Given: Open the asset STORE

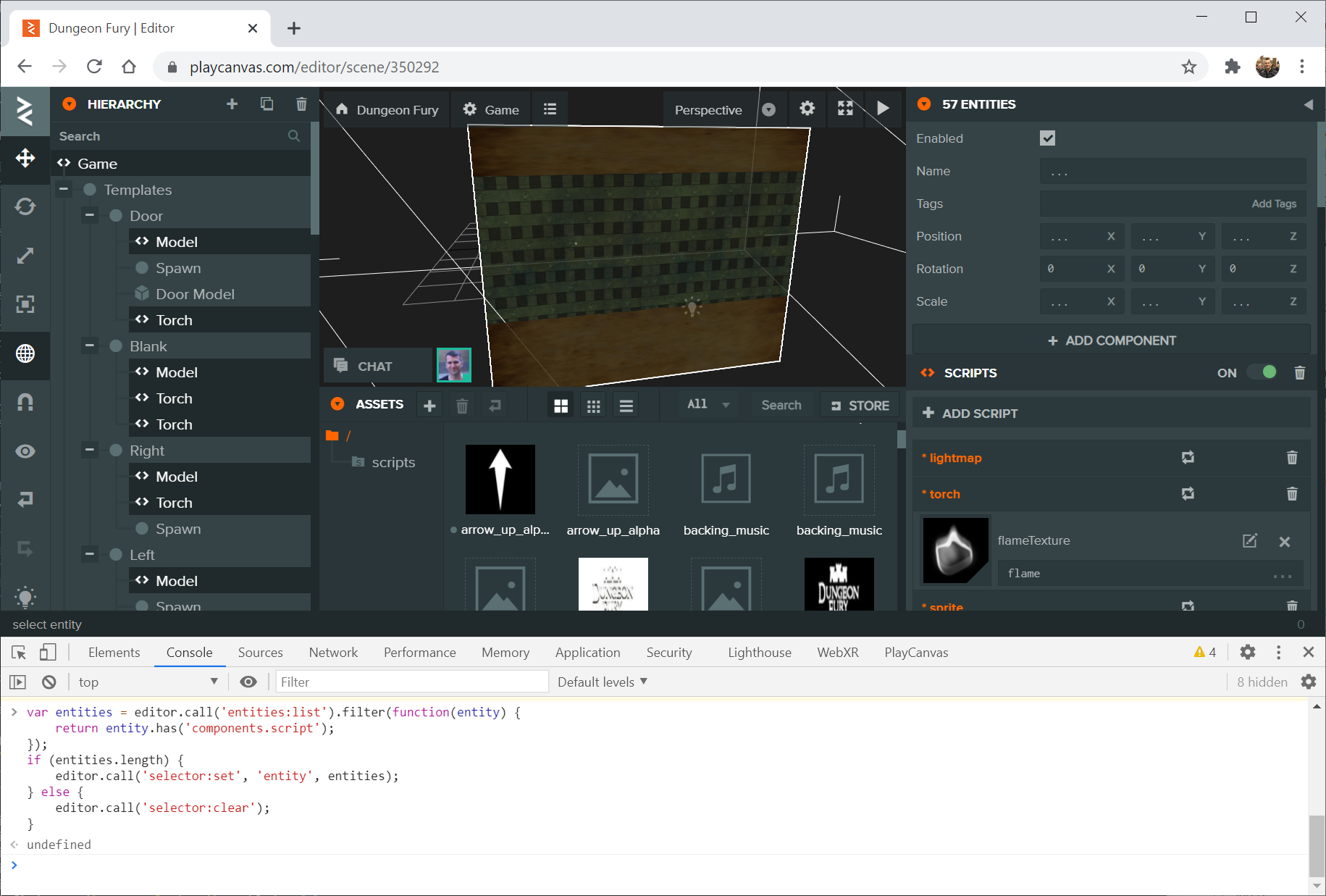Looking at the screenshot, I should click(x=860, y=406).
